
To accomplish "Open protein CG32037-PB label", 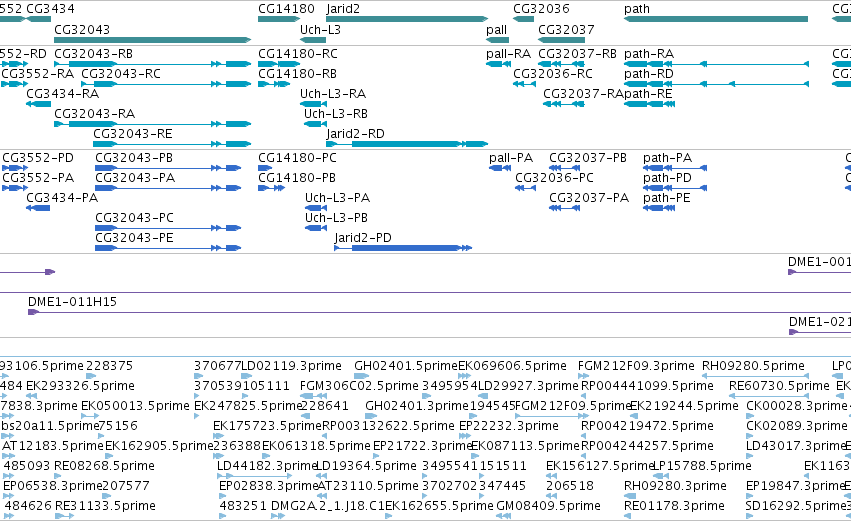I will point(588,158).
